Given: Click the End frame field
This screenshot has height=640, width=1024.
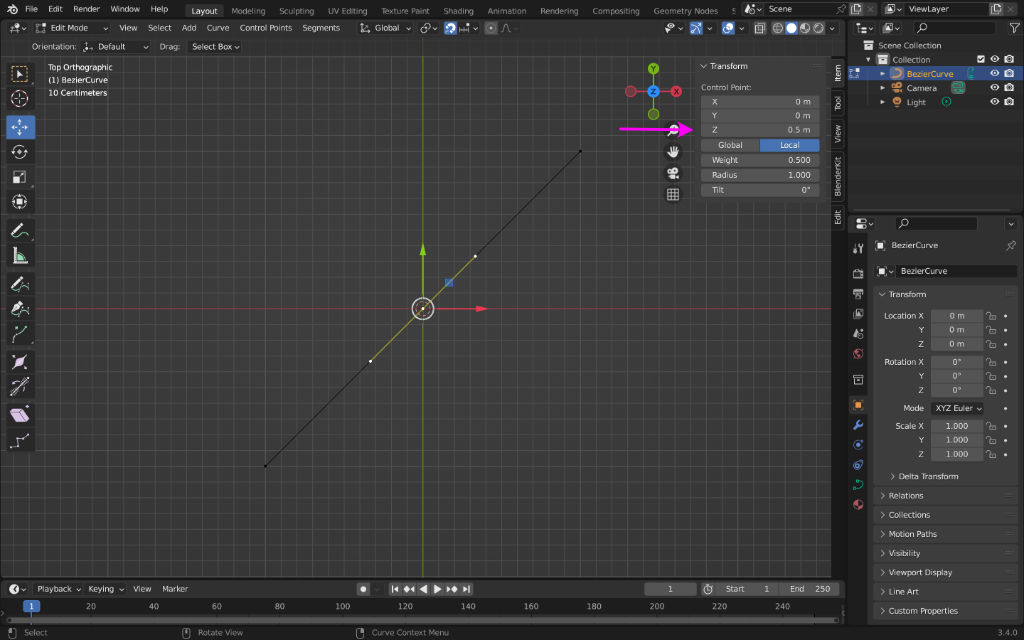Looking at the screenshot, I should tap(808, 589).
